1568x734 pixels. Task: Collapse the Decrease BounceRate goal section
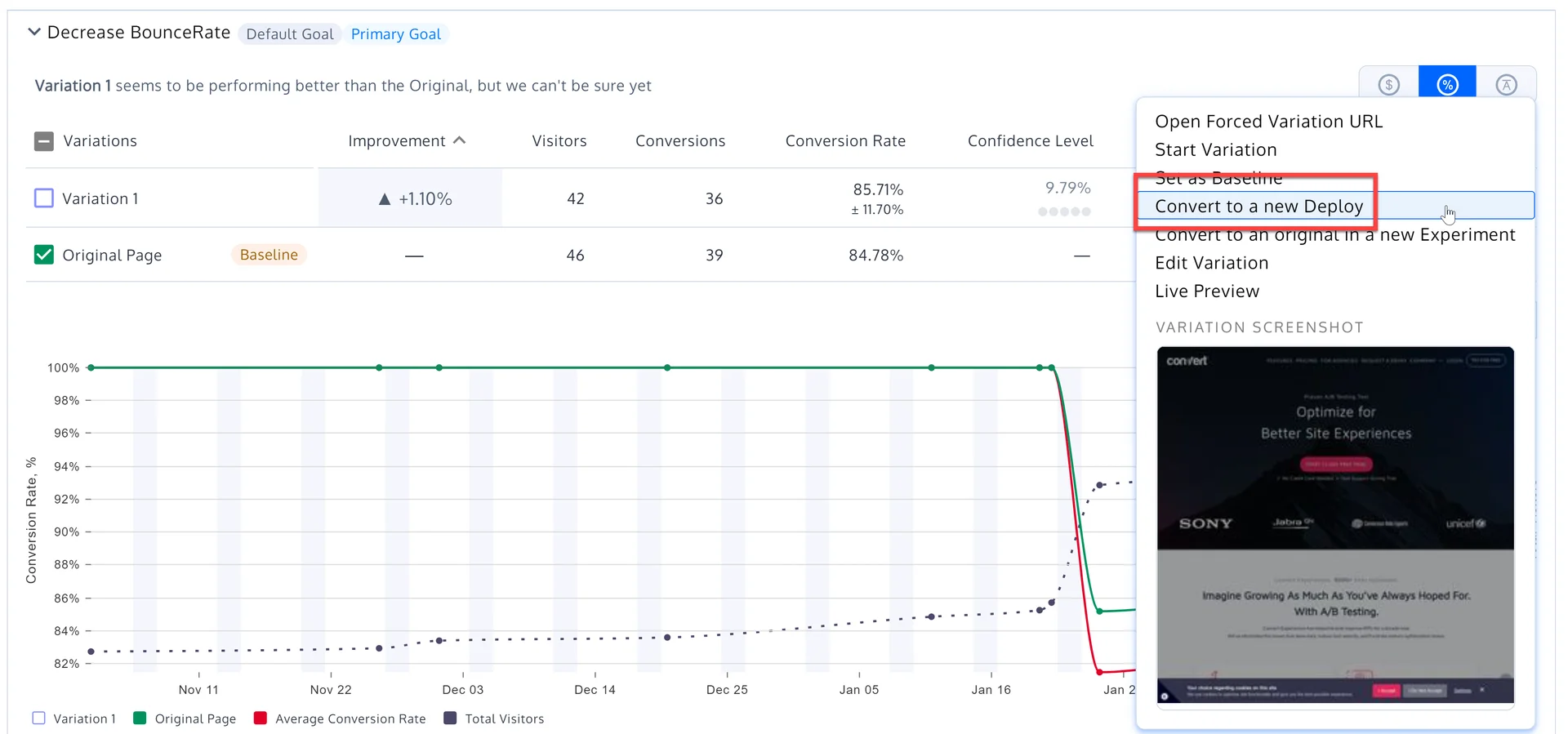tap(34, 32)
